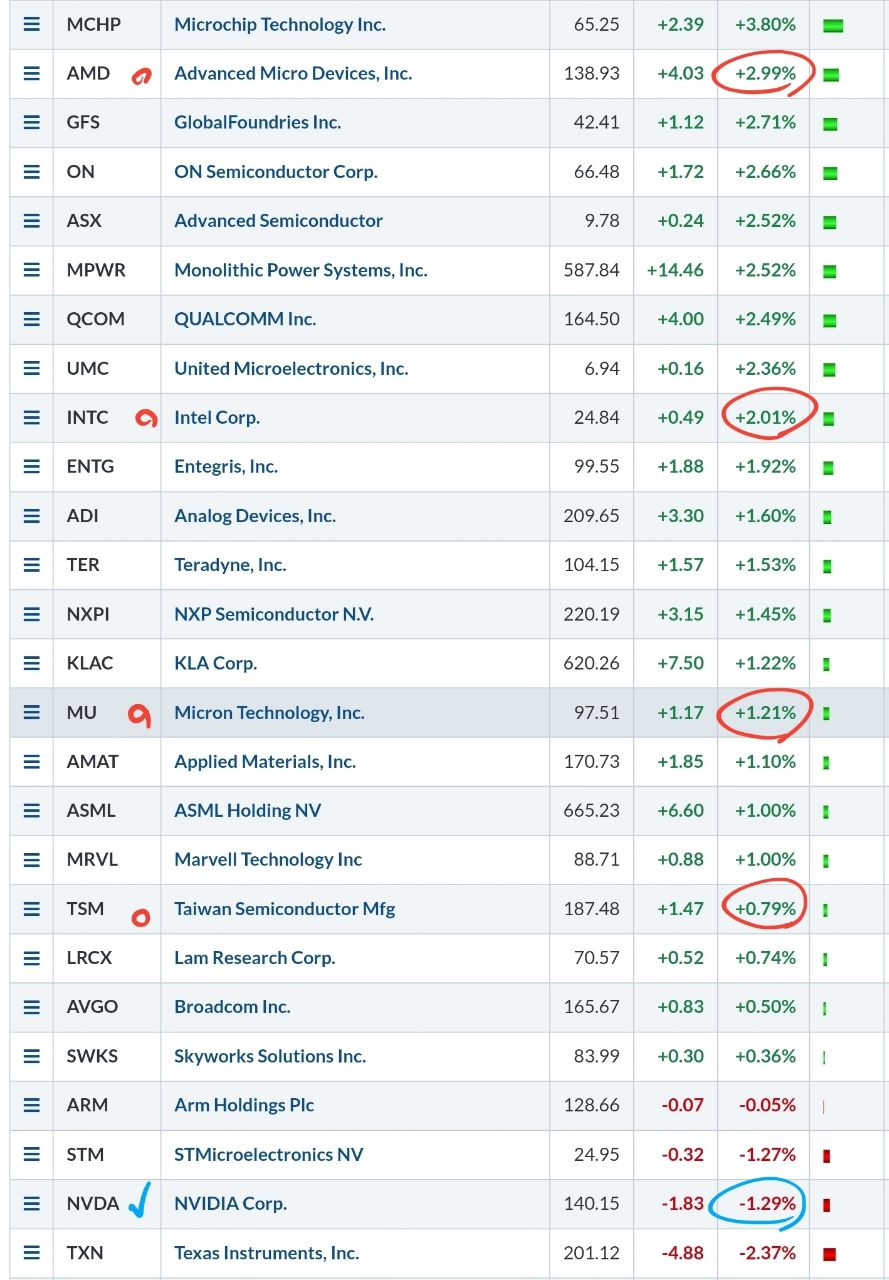Open the row menu icon for ASML
This screenshot has width=889, height=1280.
click(32, 810)
